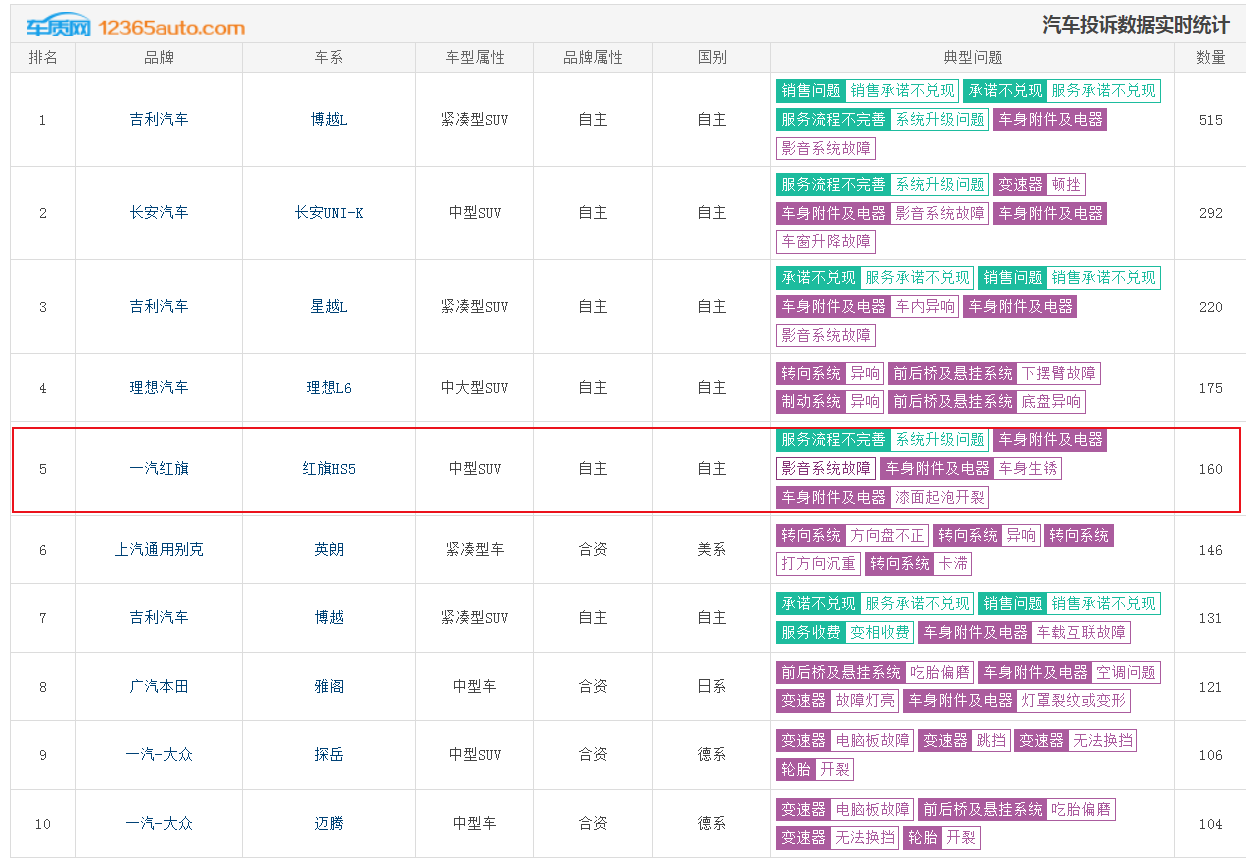
Task: Click the 车型属性 column header
Action: click(x=475, y=58)
